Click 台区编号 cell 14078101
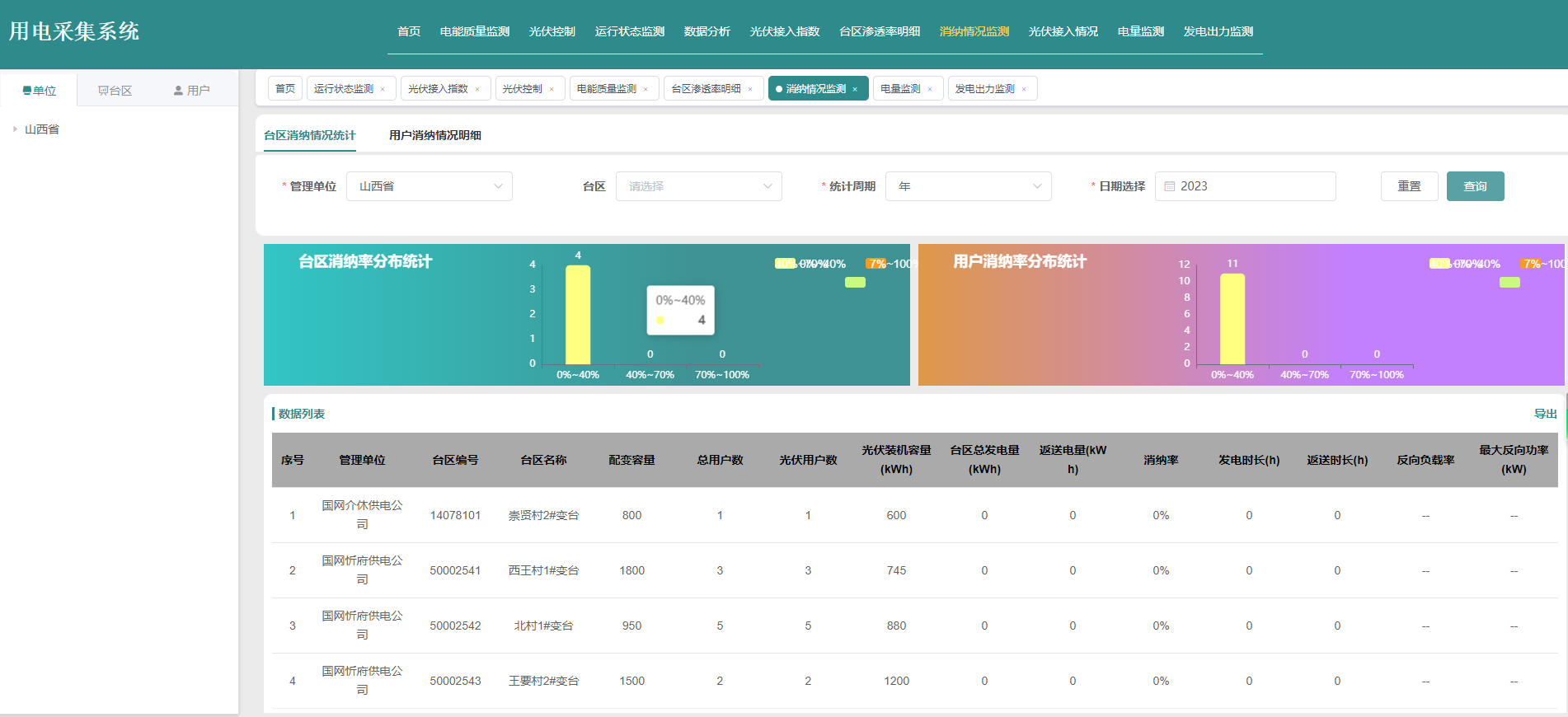 pyautogui.click(x=455, y=515)
